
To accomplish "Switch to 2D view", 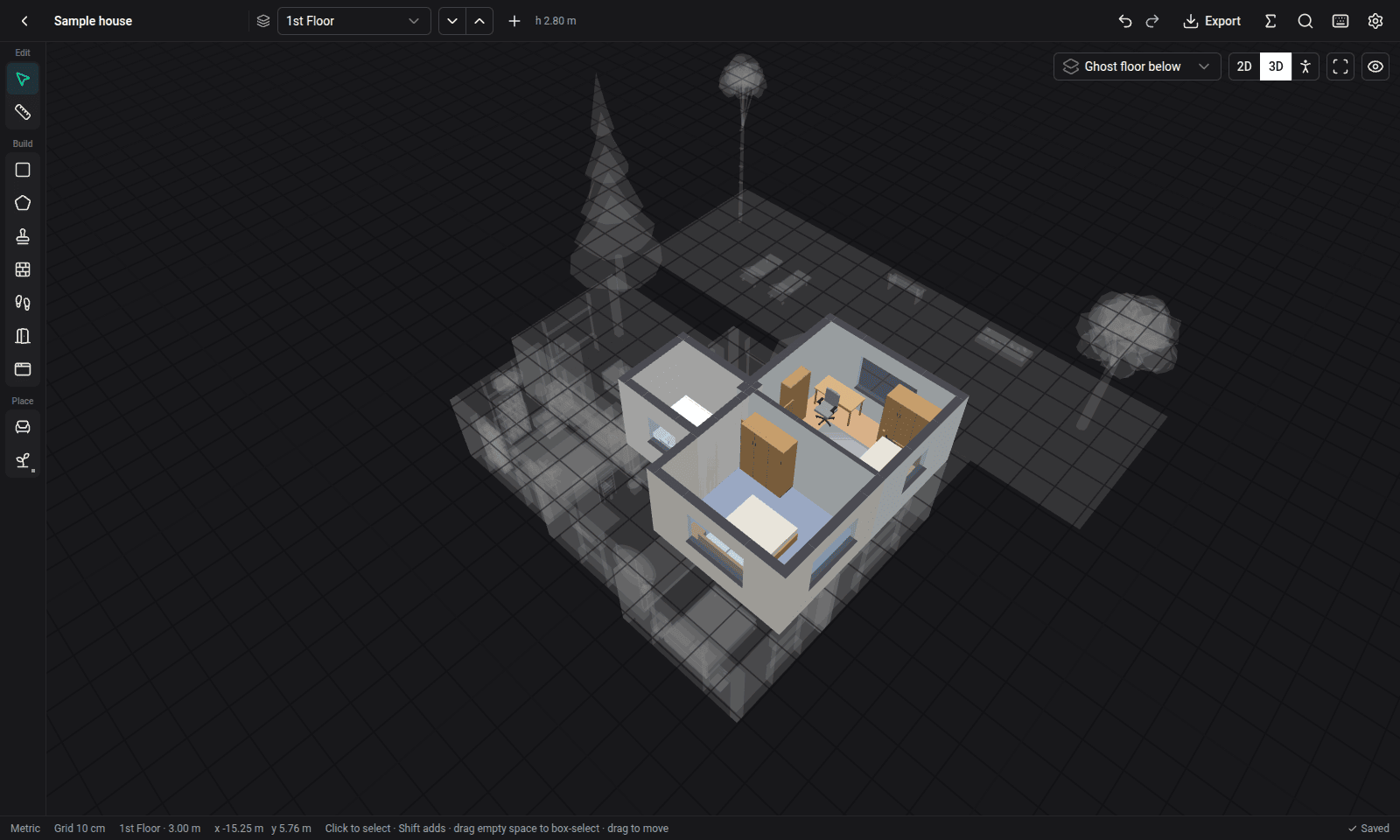I will 1244,66.
